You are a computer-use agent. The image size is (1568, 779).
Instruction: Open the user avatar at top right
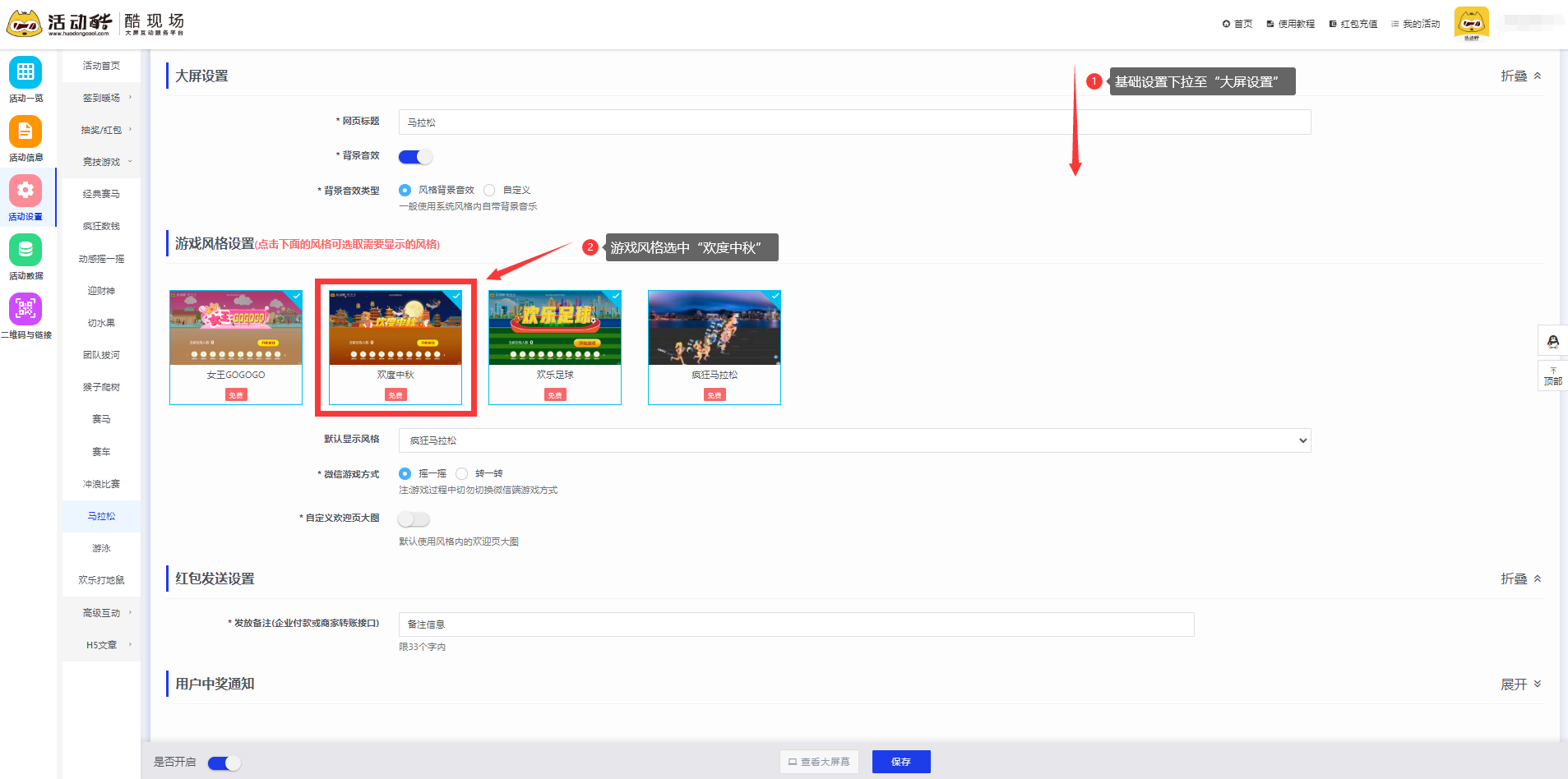(x=1471, y=24)
